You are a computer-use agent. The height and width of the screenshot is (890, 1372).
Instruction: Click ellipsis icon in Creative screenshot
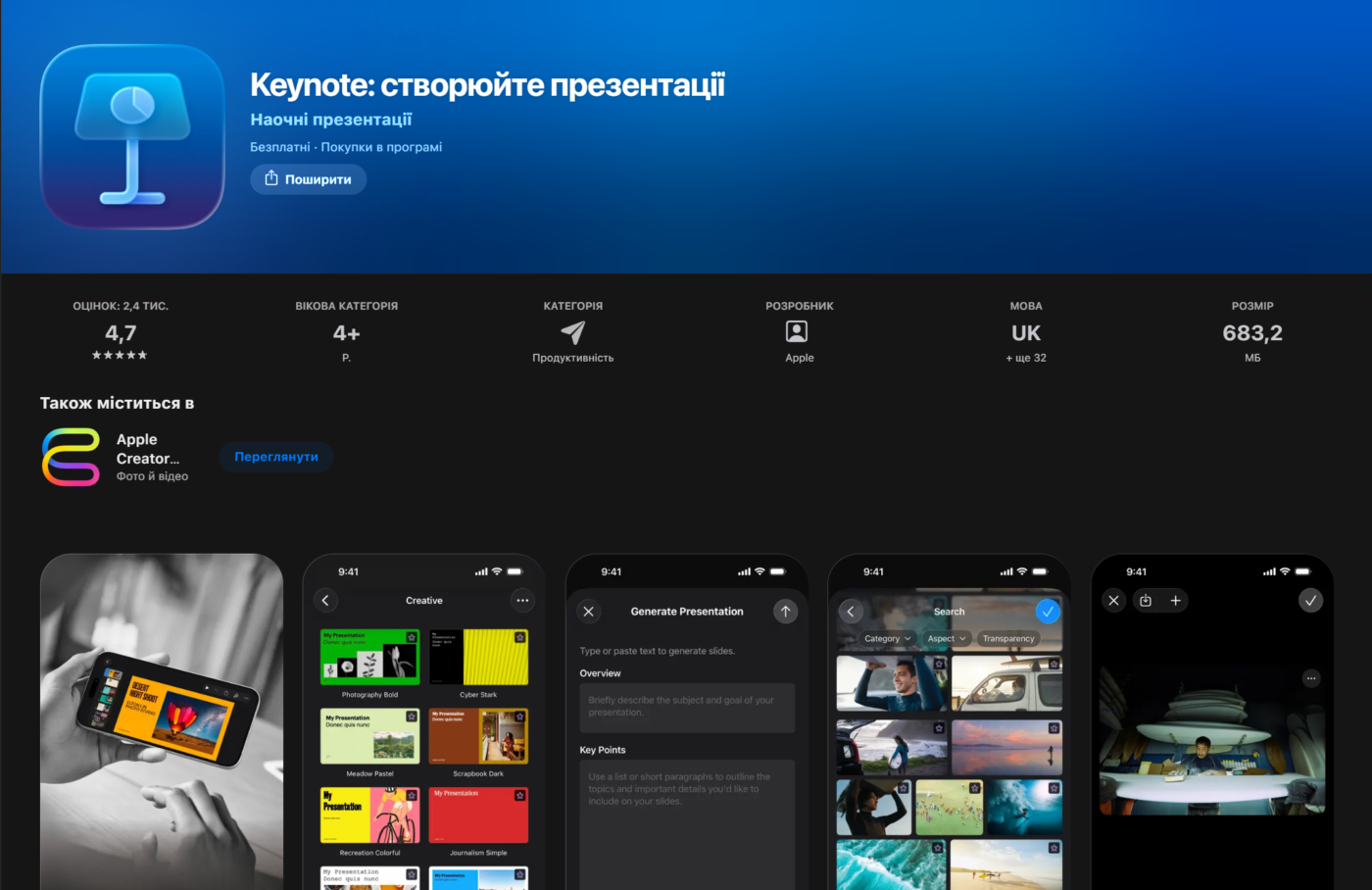pos(522,600)
